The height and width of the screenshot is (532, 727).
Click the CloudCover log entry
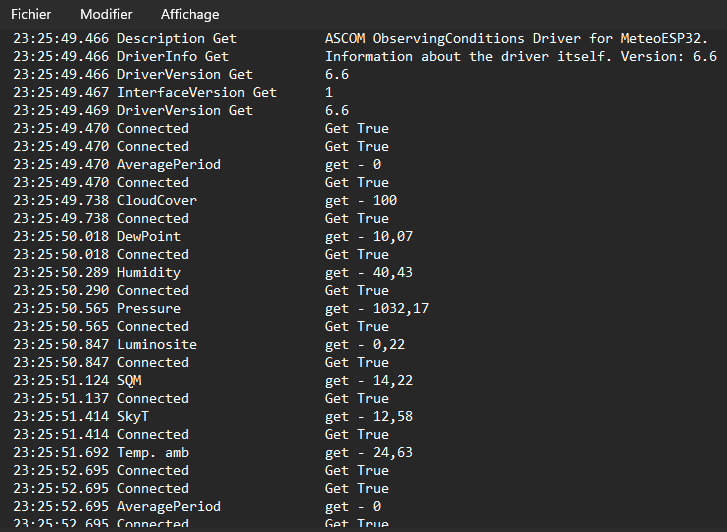coord(156,200)
